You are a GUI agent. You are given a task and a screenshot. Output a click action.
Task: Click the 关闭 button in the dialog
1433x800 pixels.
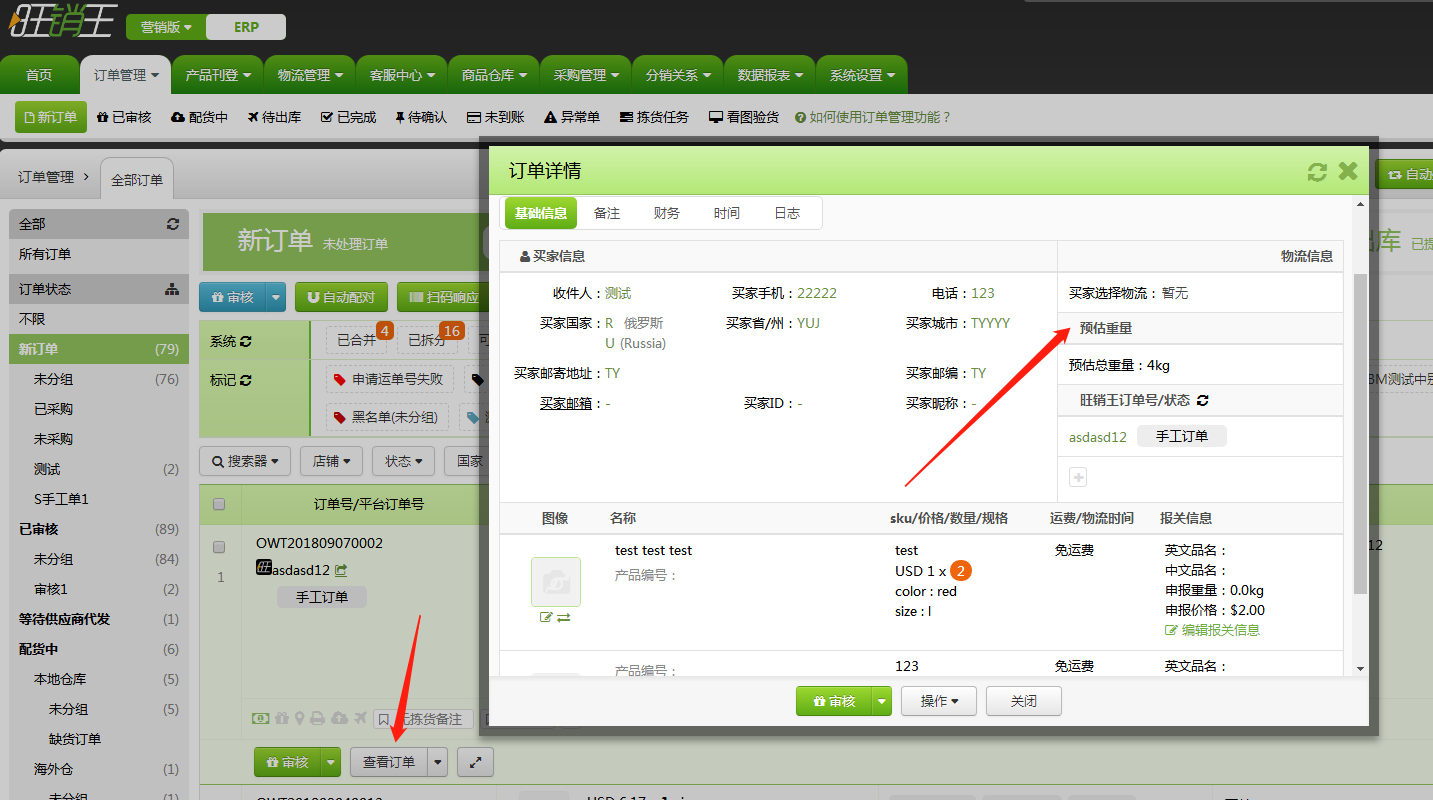click(1023, 701)
